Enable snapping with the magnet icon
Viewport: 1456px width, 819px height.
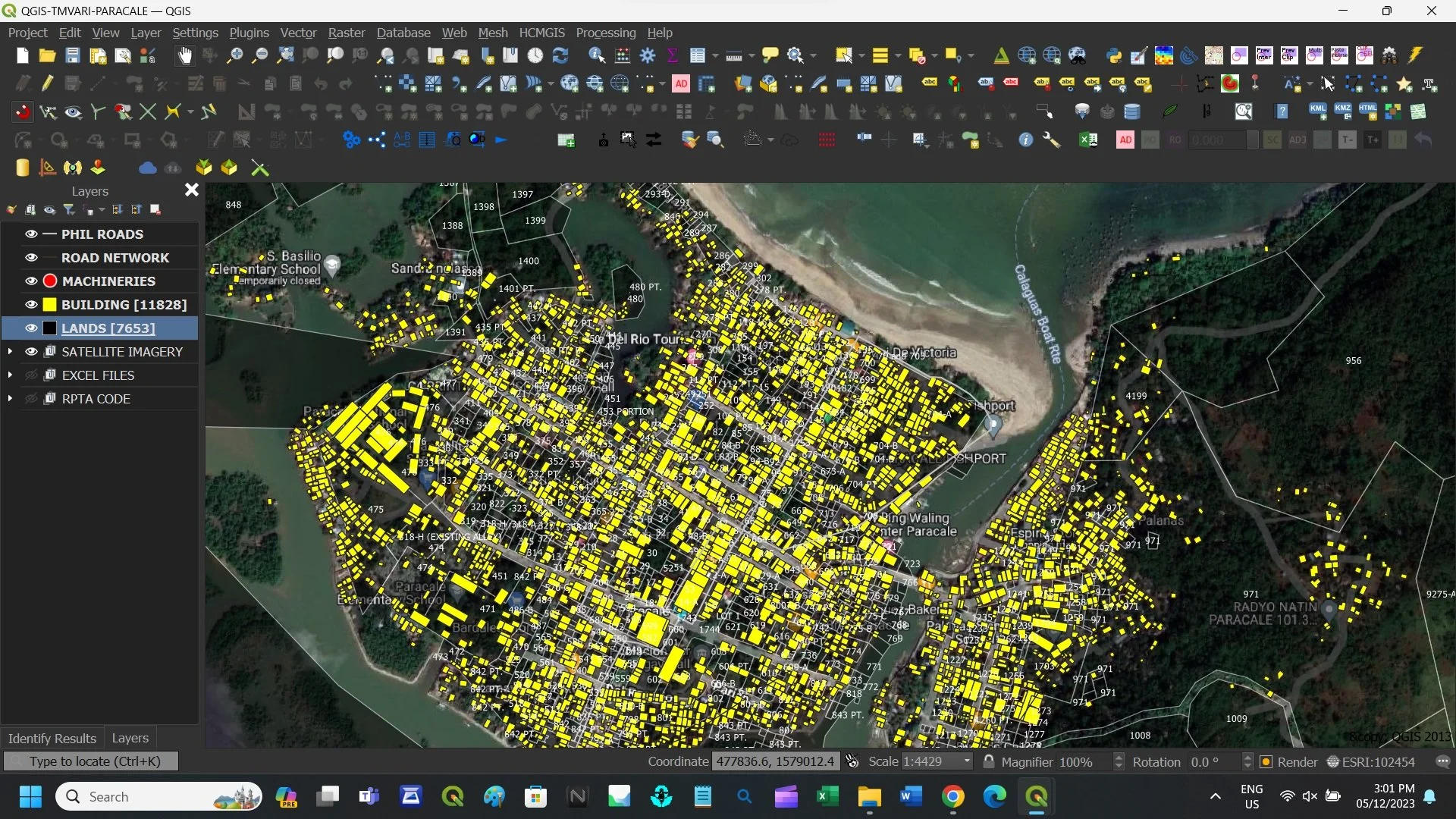[x=23, y=112]
